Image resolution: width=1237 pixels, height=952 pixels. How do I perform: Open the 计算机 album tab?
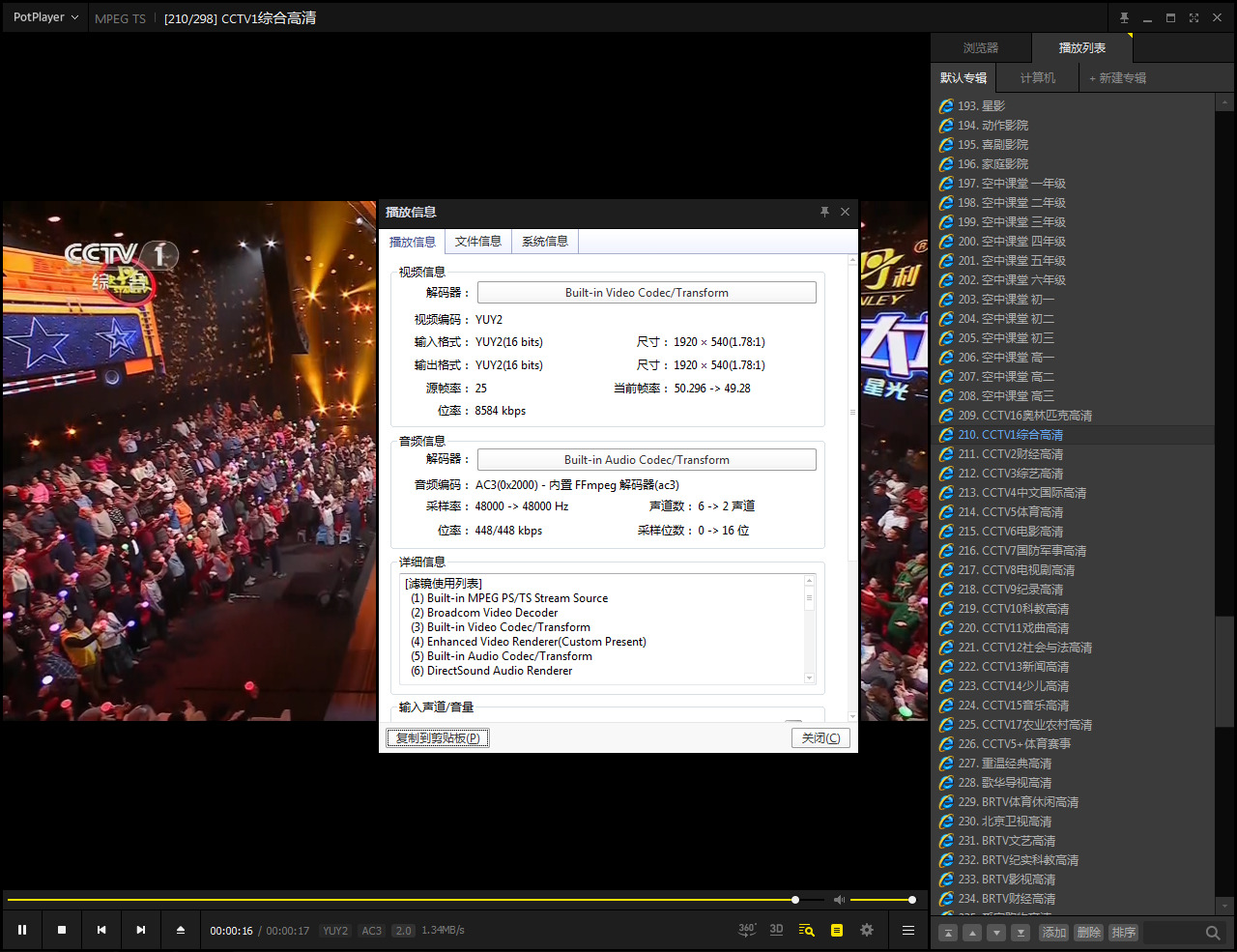coord(1038,77)
